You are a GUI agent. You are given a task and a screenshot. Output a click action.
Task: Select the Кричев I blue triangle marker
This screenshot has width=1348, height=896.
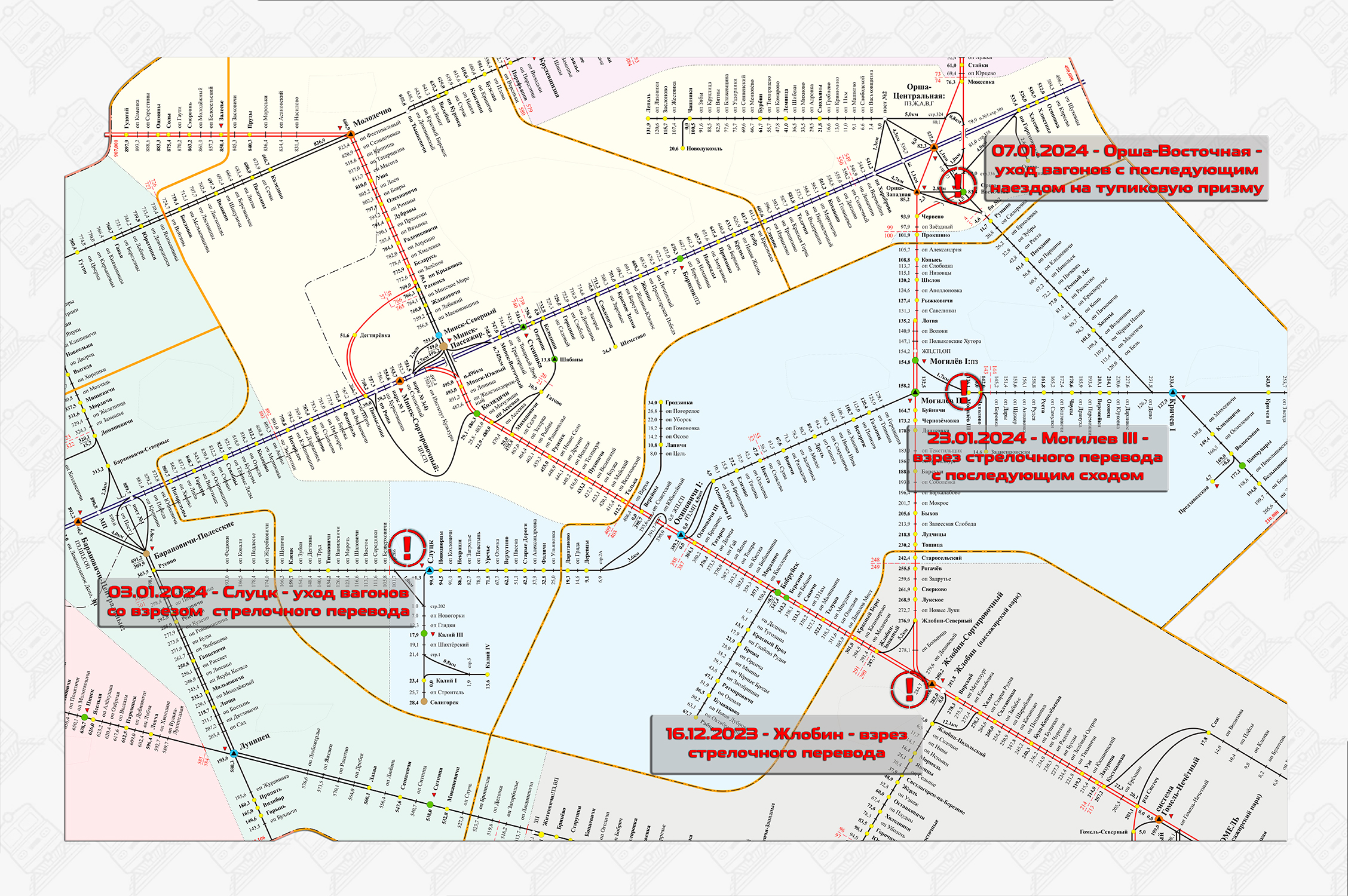pyautogui.click(x=1173, y=393)
